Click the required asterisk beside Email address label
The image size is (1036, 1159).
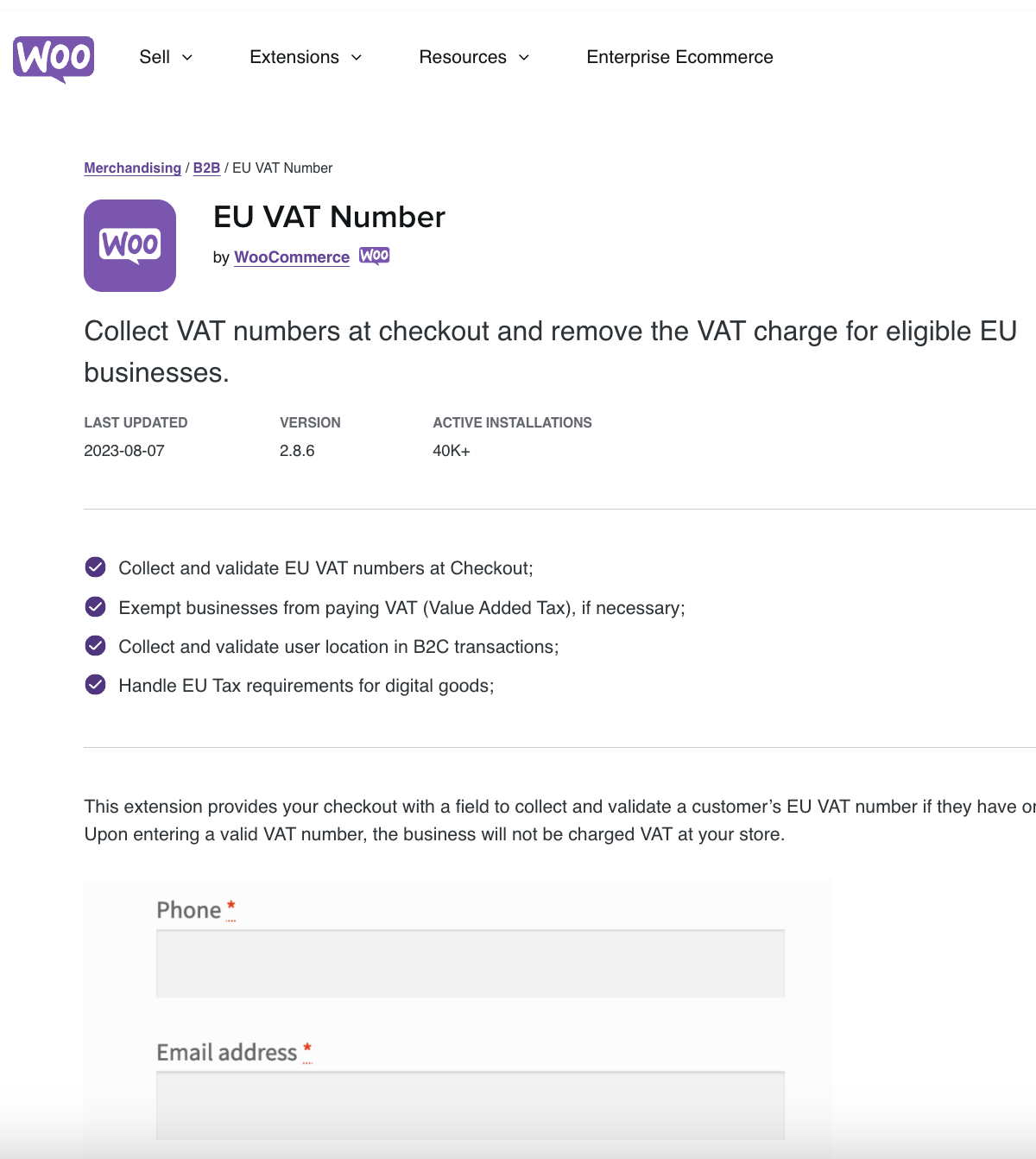pyautogui.click(x=307, y=1047)
